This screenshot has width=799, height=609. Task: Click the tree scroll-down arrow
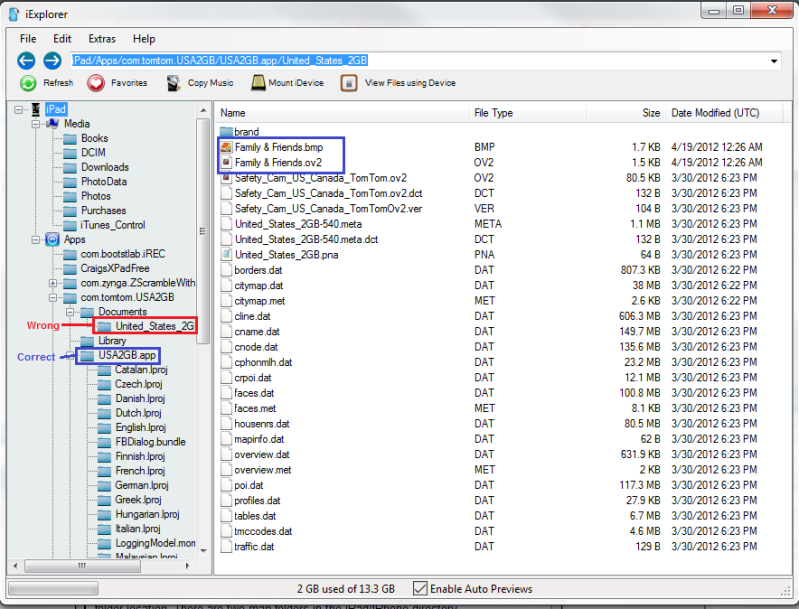203,550
